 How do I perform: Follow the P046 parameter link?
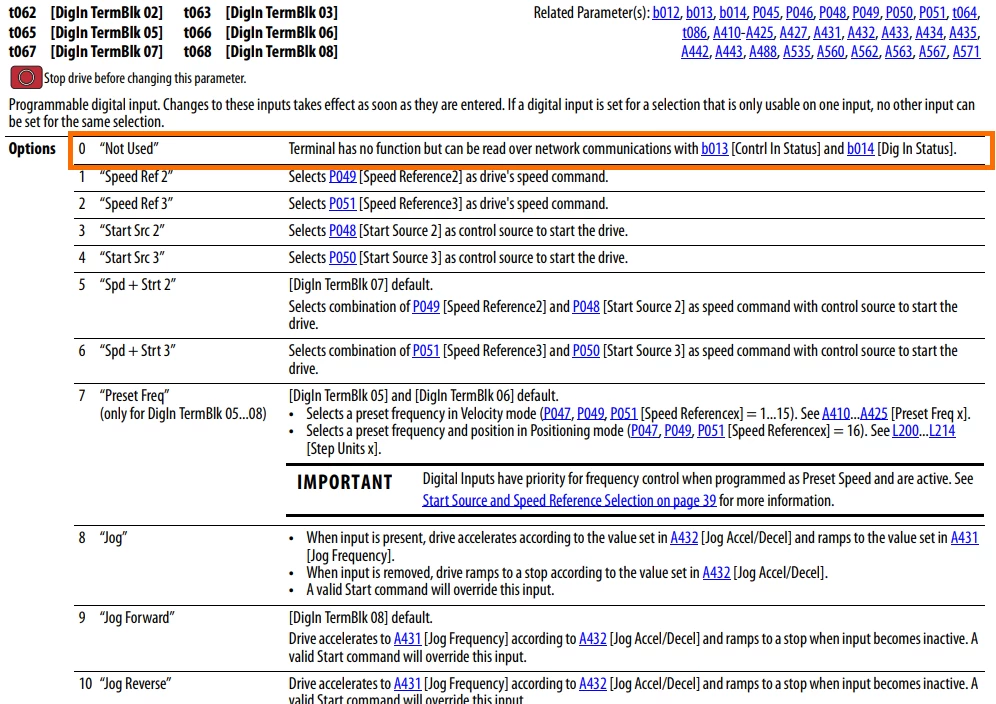pyautogui.click(x=799, y=13)
